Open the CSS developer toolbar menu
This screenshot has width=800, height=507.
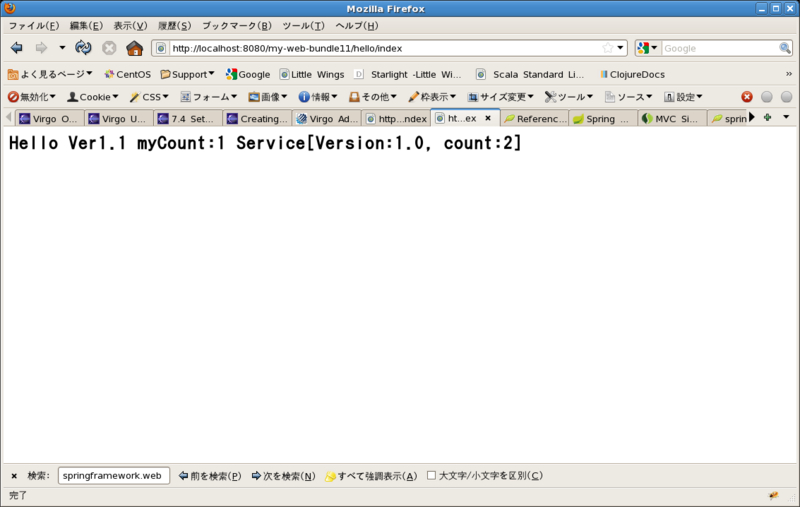coord(149,97)
